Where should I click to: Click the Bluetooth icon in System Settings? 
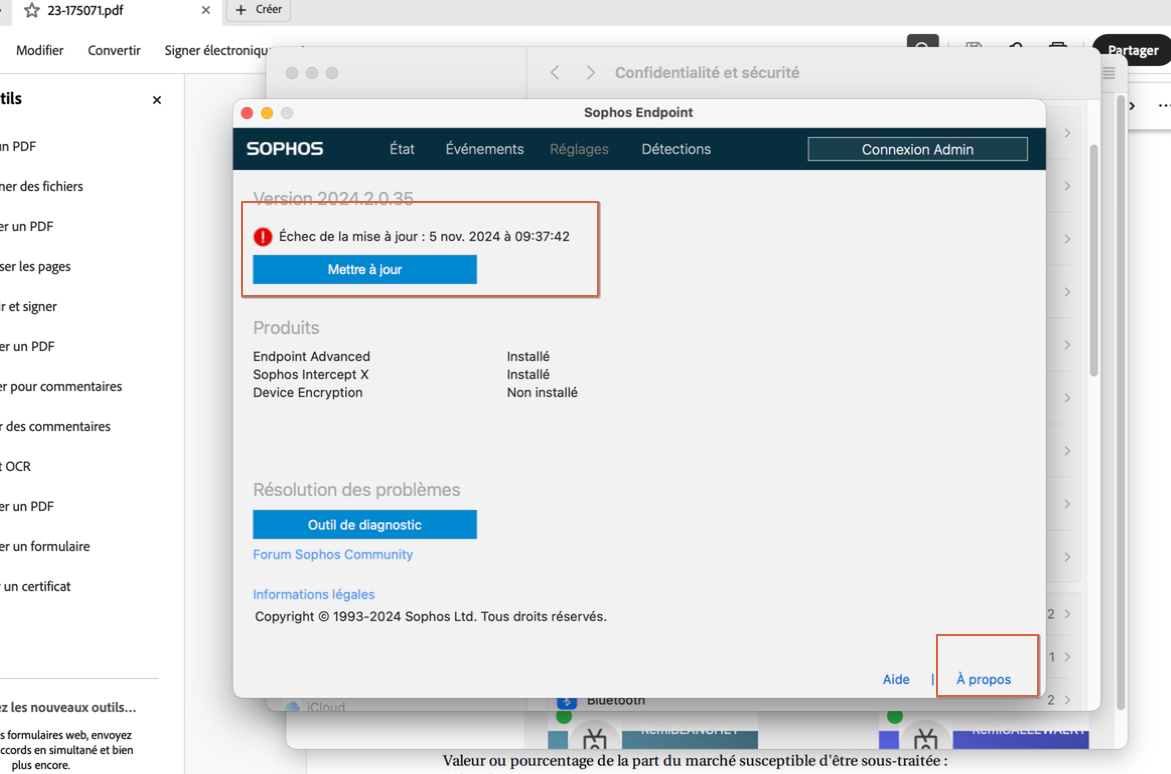(567, 702)
